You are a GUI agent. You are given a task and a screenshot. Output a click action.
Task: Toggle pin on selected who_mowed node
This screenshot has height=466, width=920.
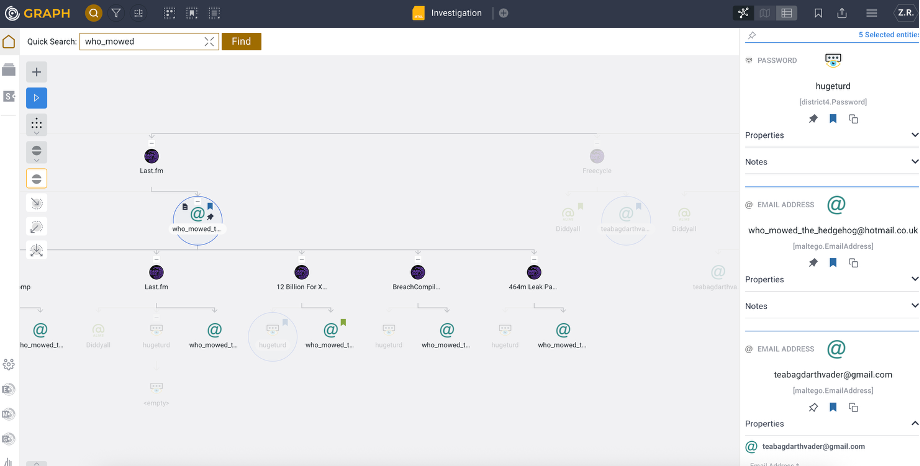point(210,217)
